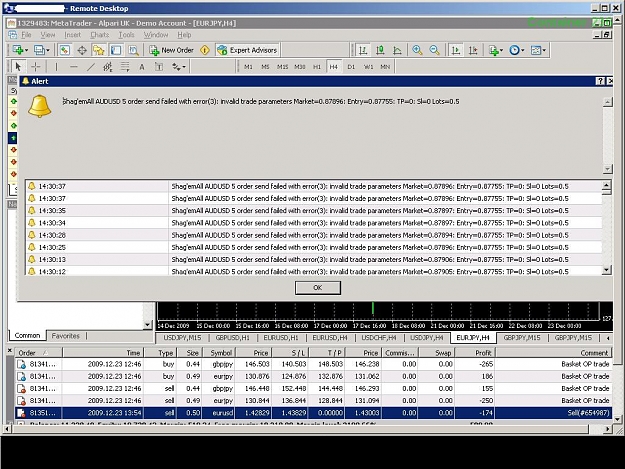Switch chart to line chart icon
The height and width of the screenshot is (469, 625).
click(397, 50)
